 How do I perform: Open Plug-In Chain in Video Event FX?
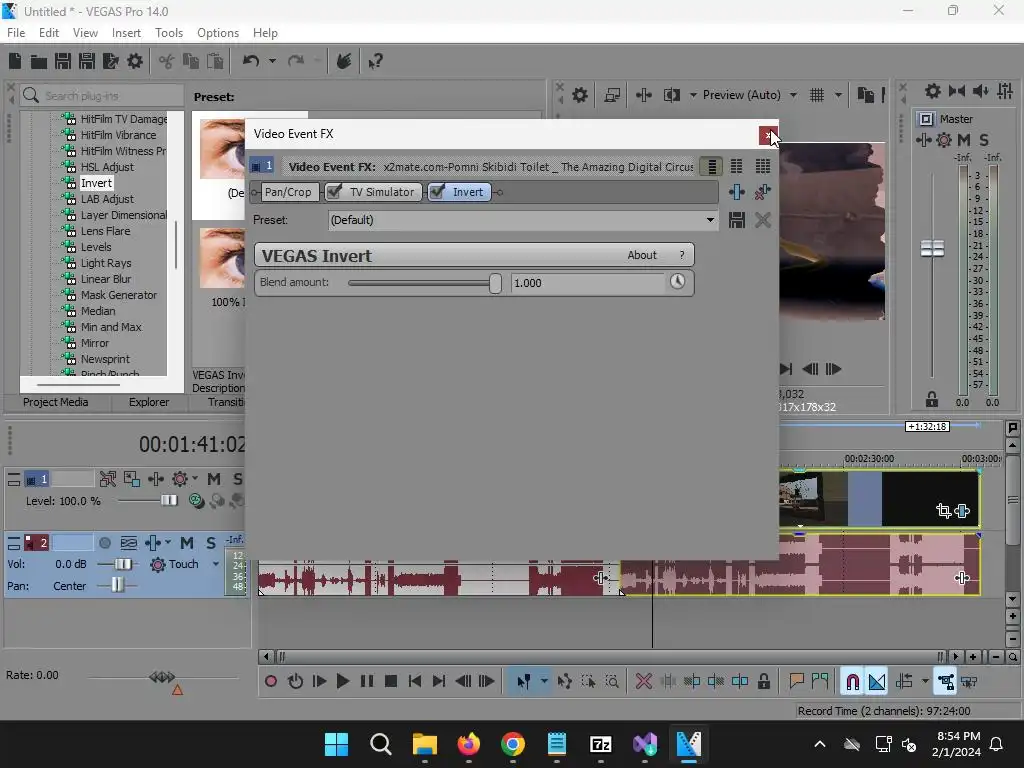point(737,192)
